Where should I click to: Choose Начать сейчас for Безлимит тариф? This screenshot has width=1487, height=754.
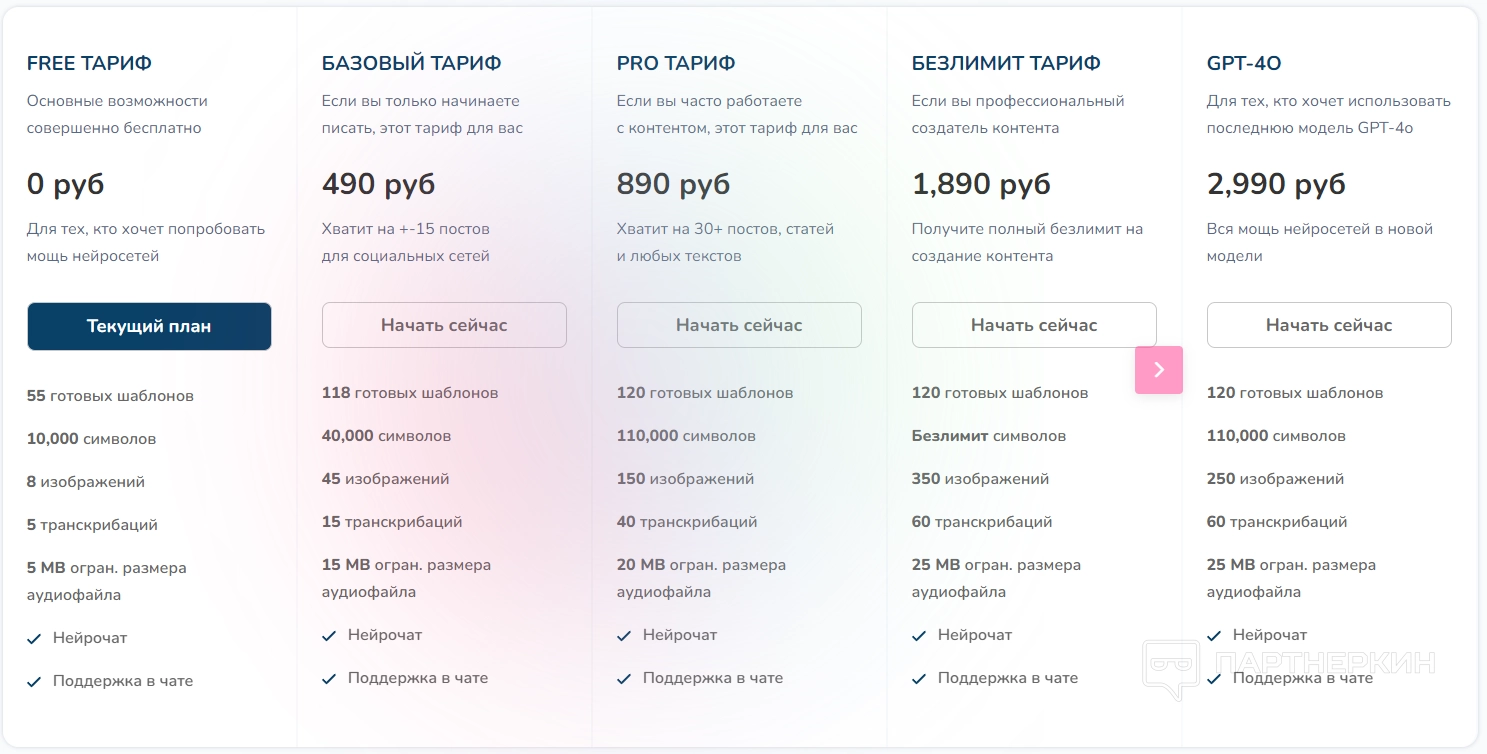[x=1034, y=325]
